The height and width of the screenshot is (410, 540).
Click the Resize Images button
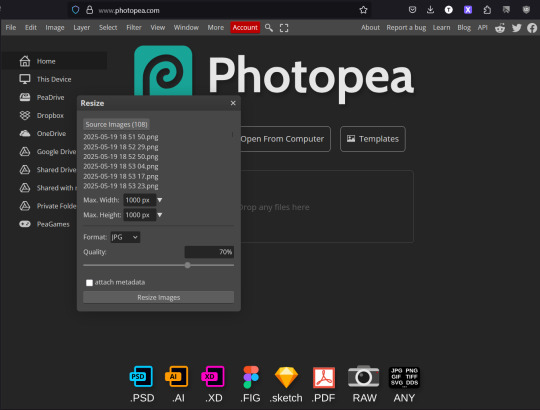(158, 297)
